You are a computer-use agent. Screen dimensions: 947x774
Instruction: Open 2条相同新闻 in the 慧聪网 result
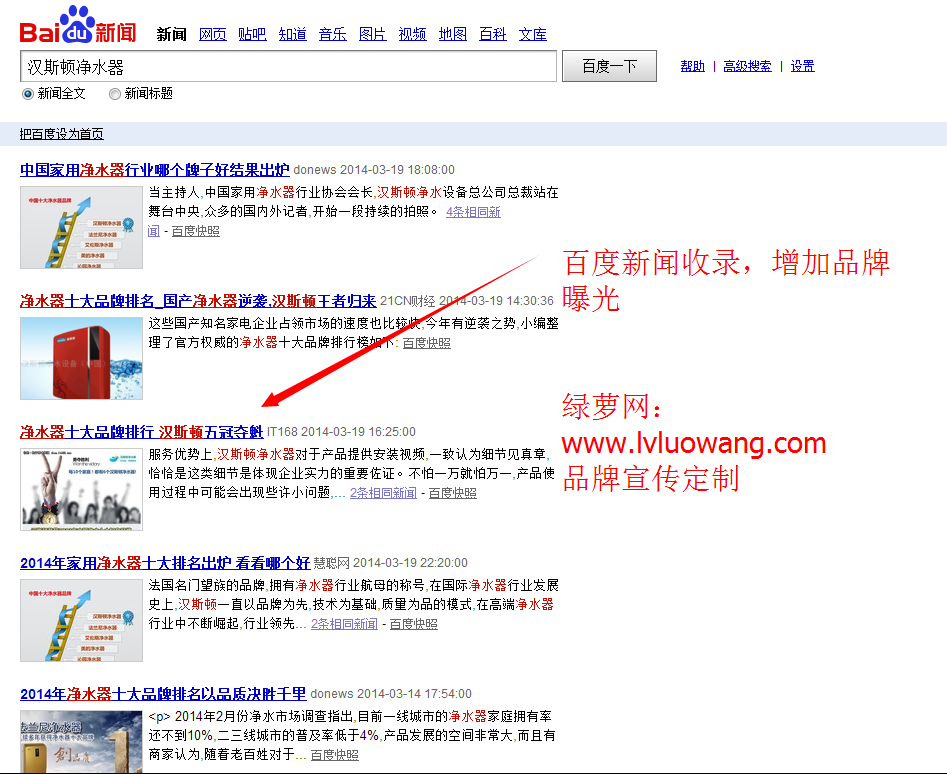[344, 624]
